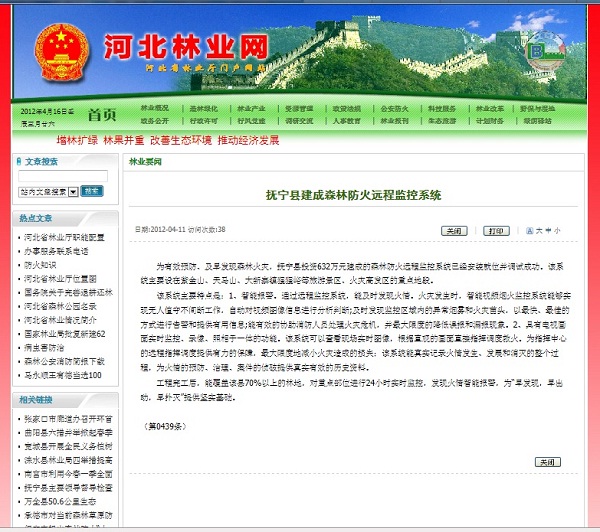Set the article font size to 大

[539, 231]
